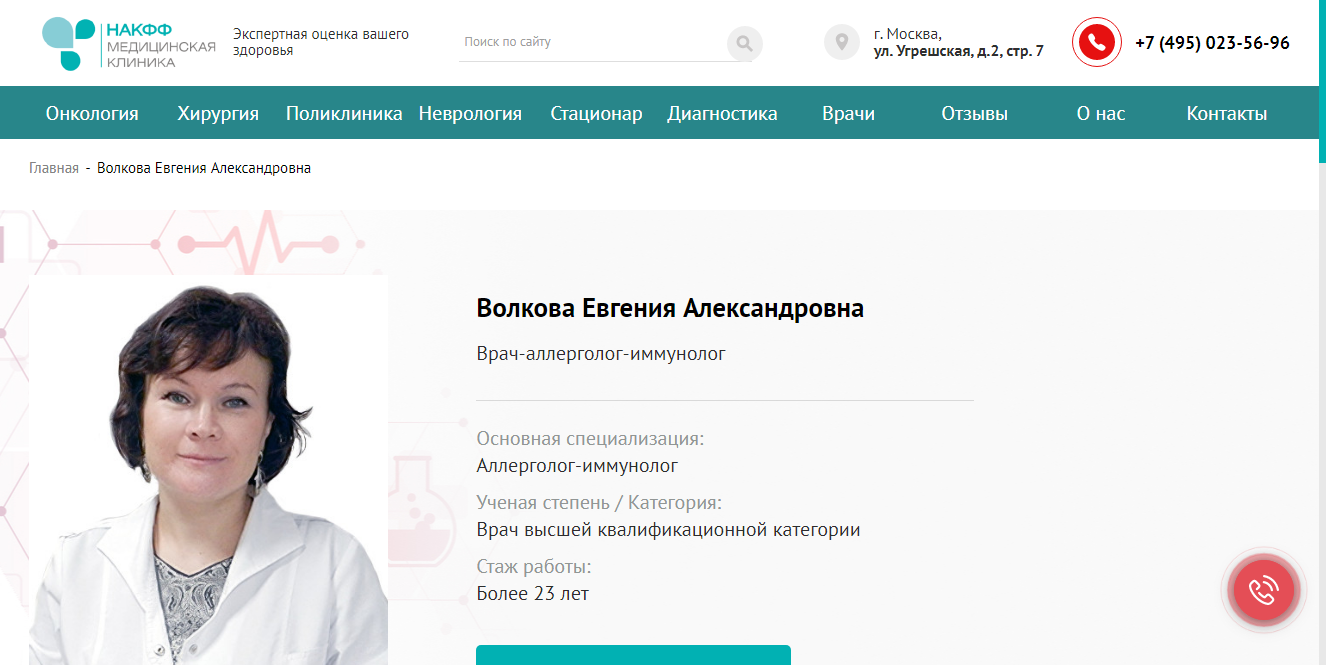
Task: Click the text Врач высшей квалификационной категории
Action: point(668,530)
